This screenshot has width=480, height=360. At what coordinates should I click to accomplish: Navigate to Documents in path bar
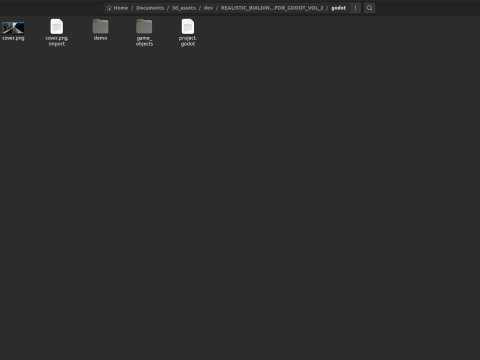[x=150, y=8]
